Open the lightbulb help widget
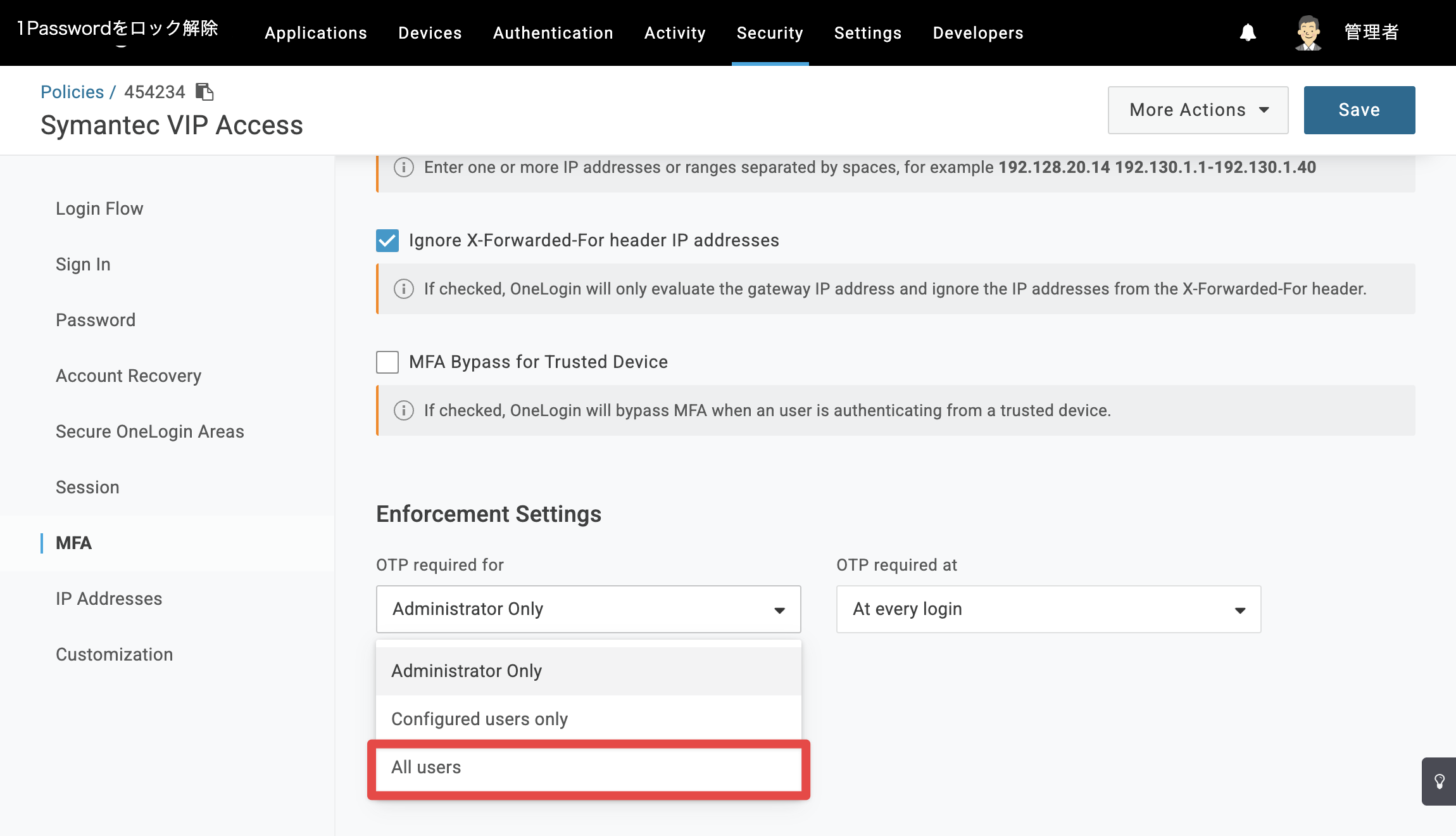 [x=1439, y=782]
